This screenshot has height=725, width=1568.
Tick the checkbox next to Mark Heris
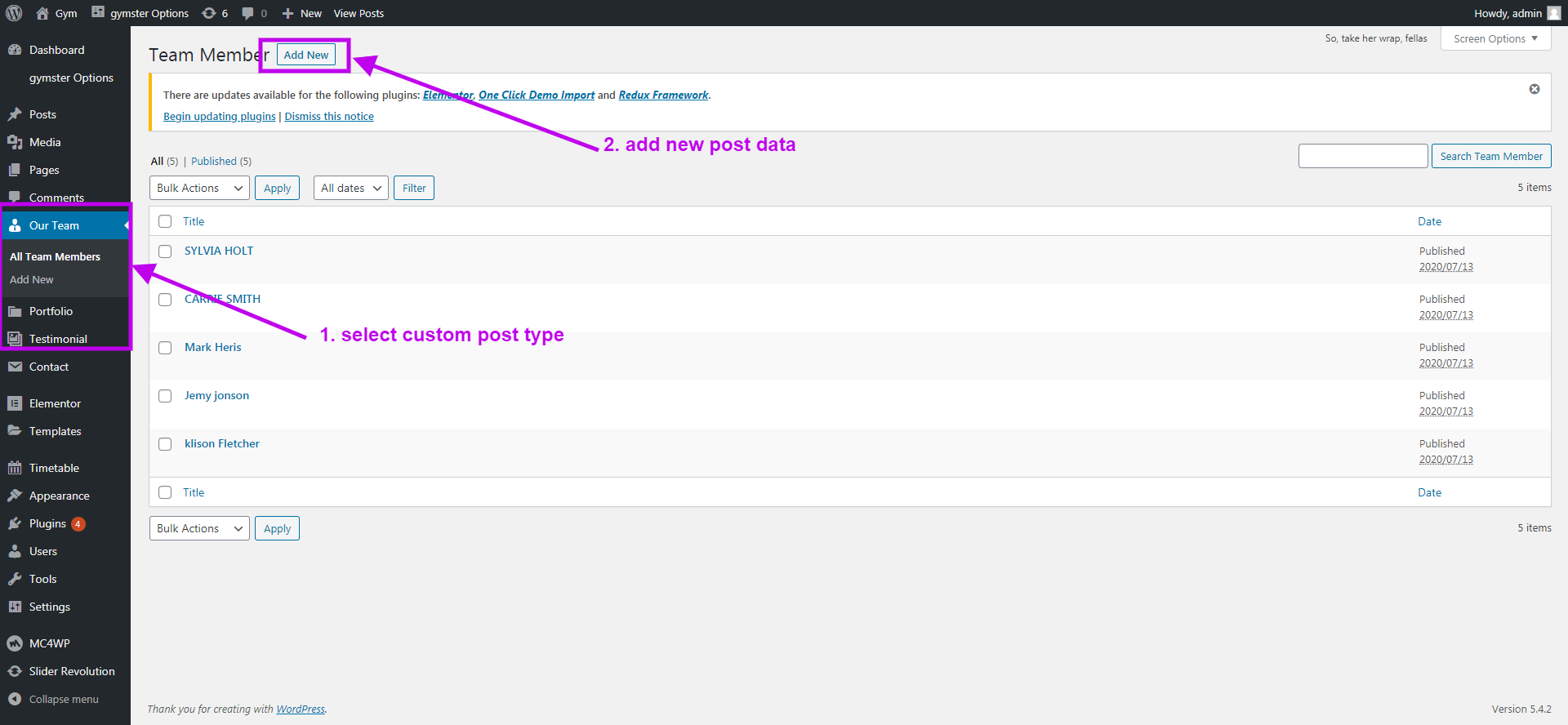165,348
